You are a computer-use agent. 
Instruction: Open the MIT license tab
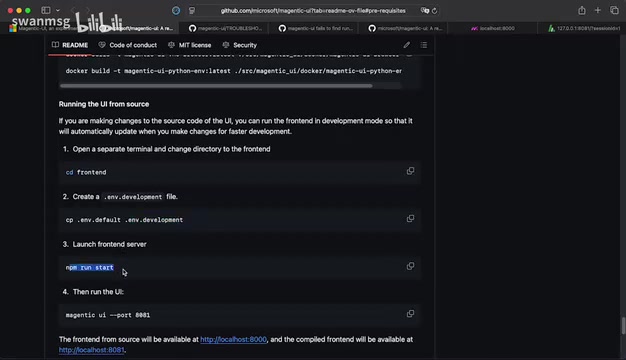(x=190, y=45)
